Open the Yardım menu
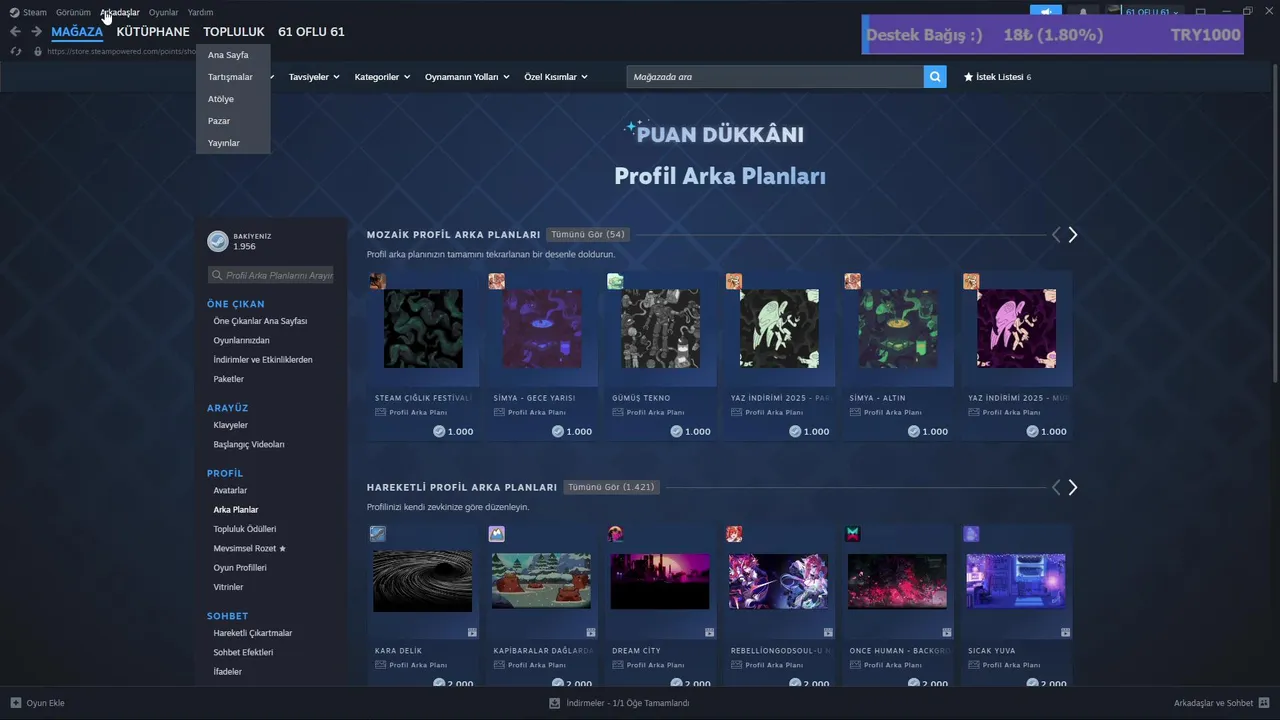The width and height of the screenshot is (1280, 720). point(200,12)
